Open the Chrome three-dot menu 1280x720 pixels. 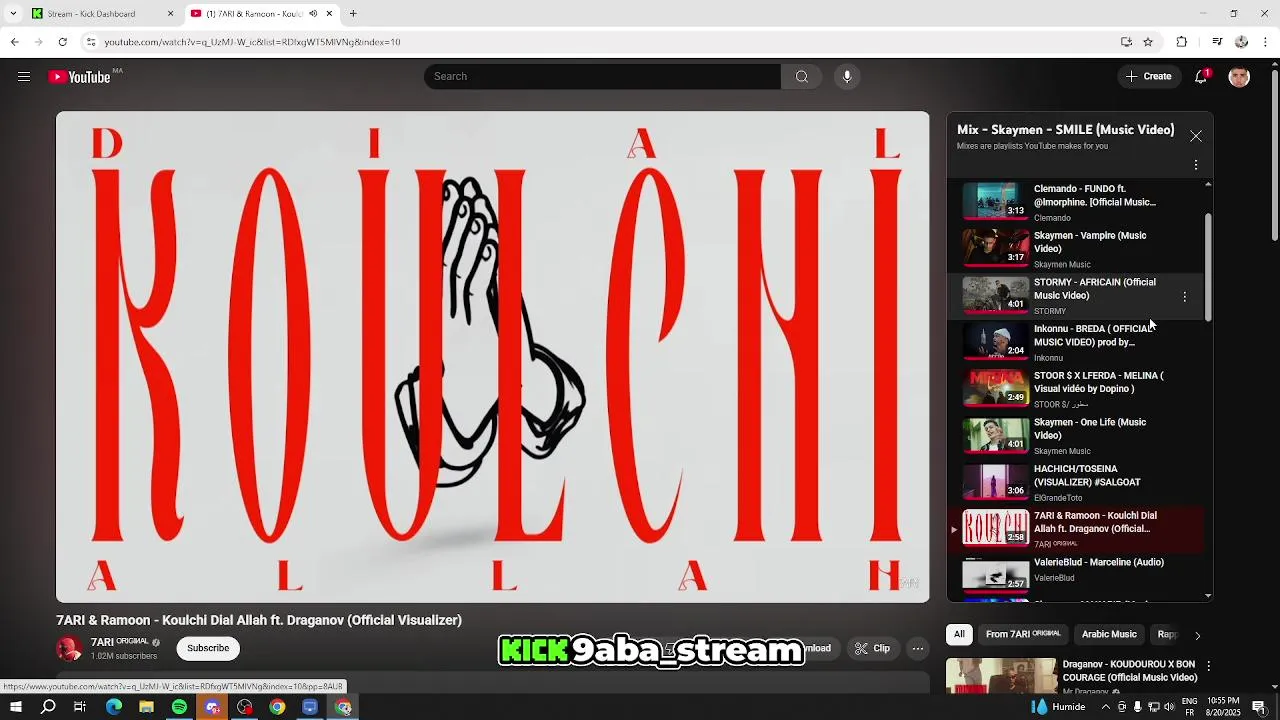[x=1266, y=42]
